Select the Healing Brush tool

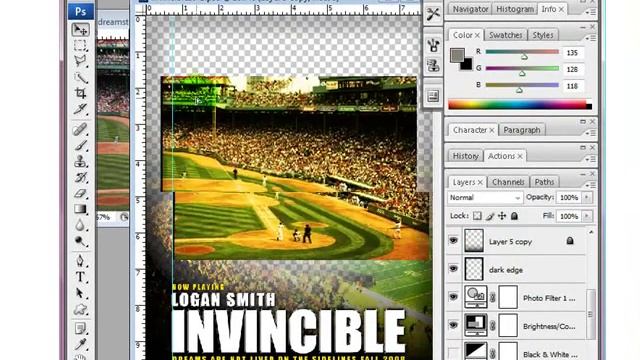coord(80,129)
